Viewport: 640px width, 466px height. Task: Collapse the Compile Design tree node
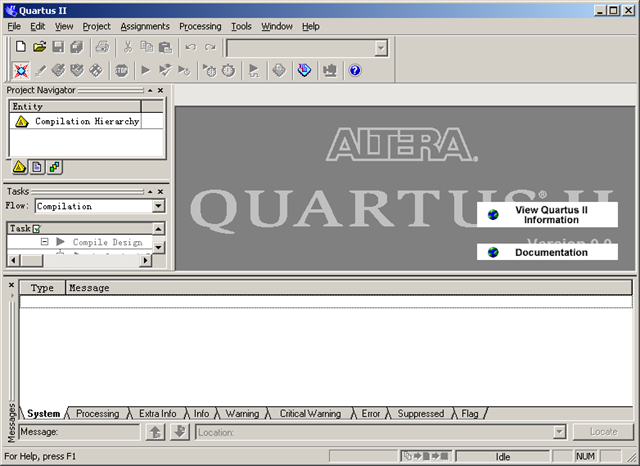coord(45,242)
